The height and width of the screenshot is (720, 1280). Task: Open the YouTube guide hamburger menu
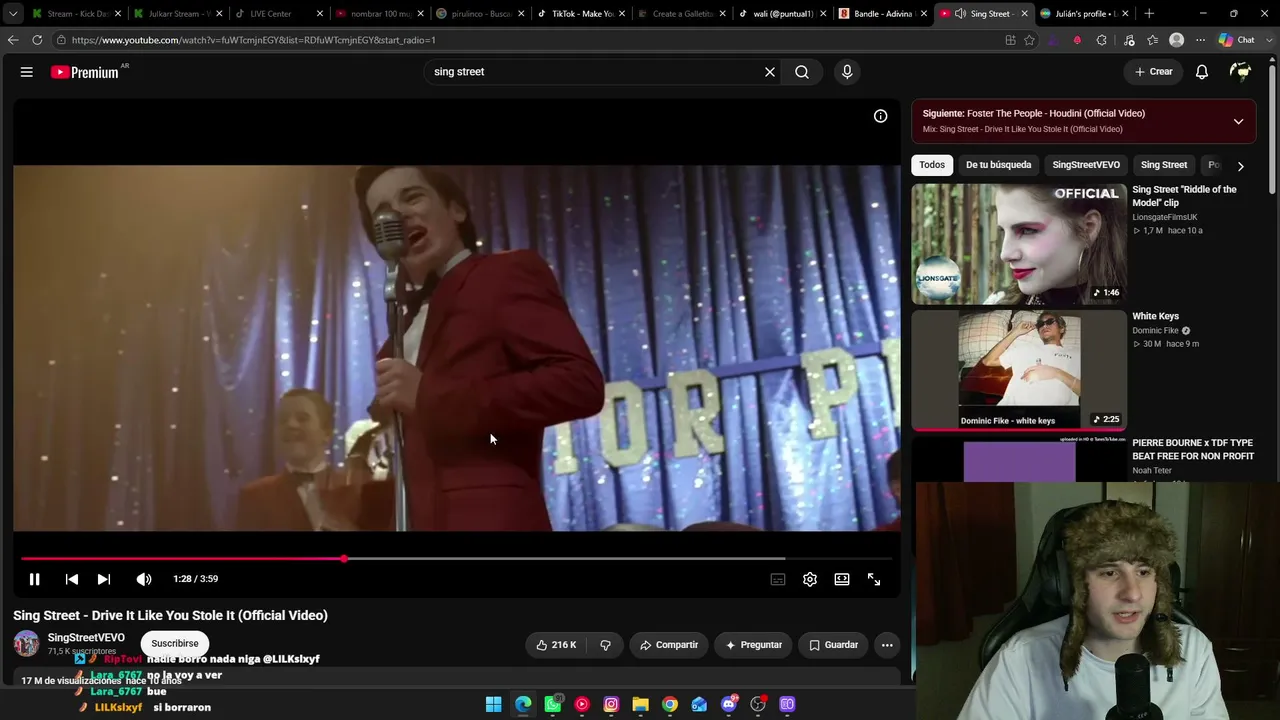tap(27, 72)
